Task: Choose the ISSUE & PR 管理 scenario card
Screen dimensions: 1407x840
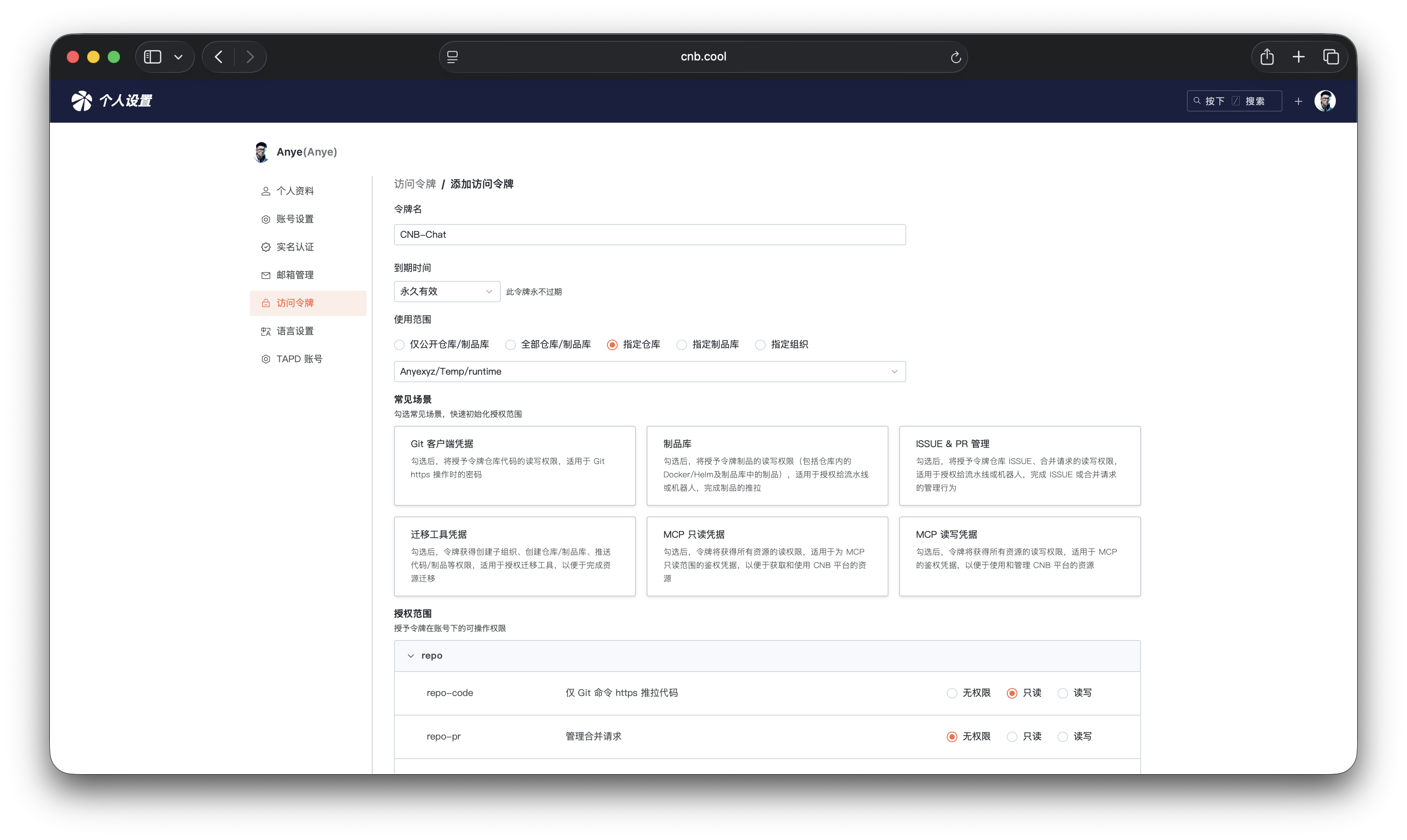Action: point(1020,465)
